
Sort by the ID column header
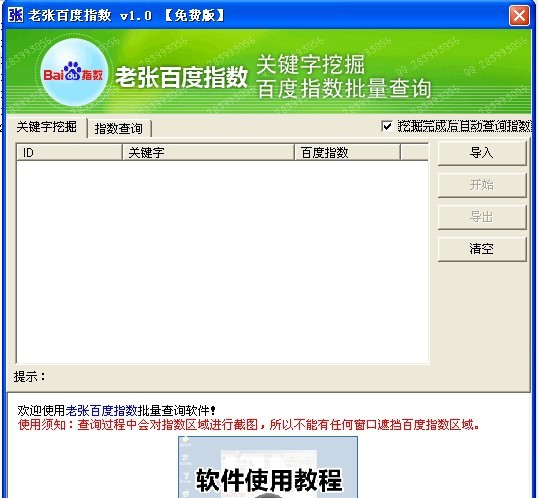(69, 152)
